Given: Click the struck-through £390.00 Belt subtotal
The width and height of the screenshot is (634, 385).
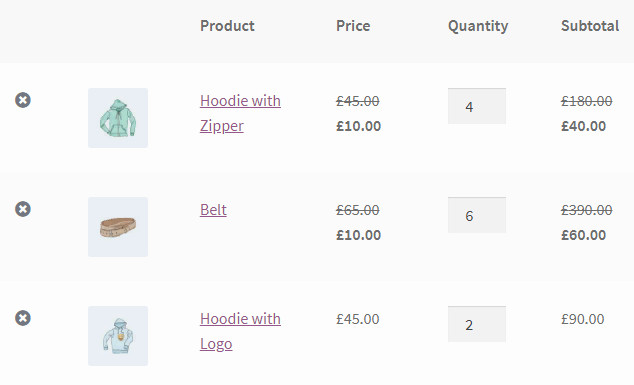Looking at the screenshot, I should point(587,210).
